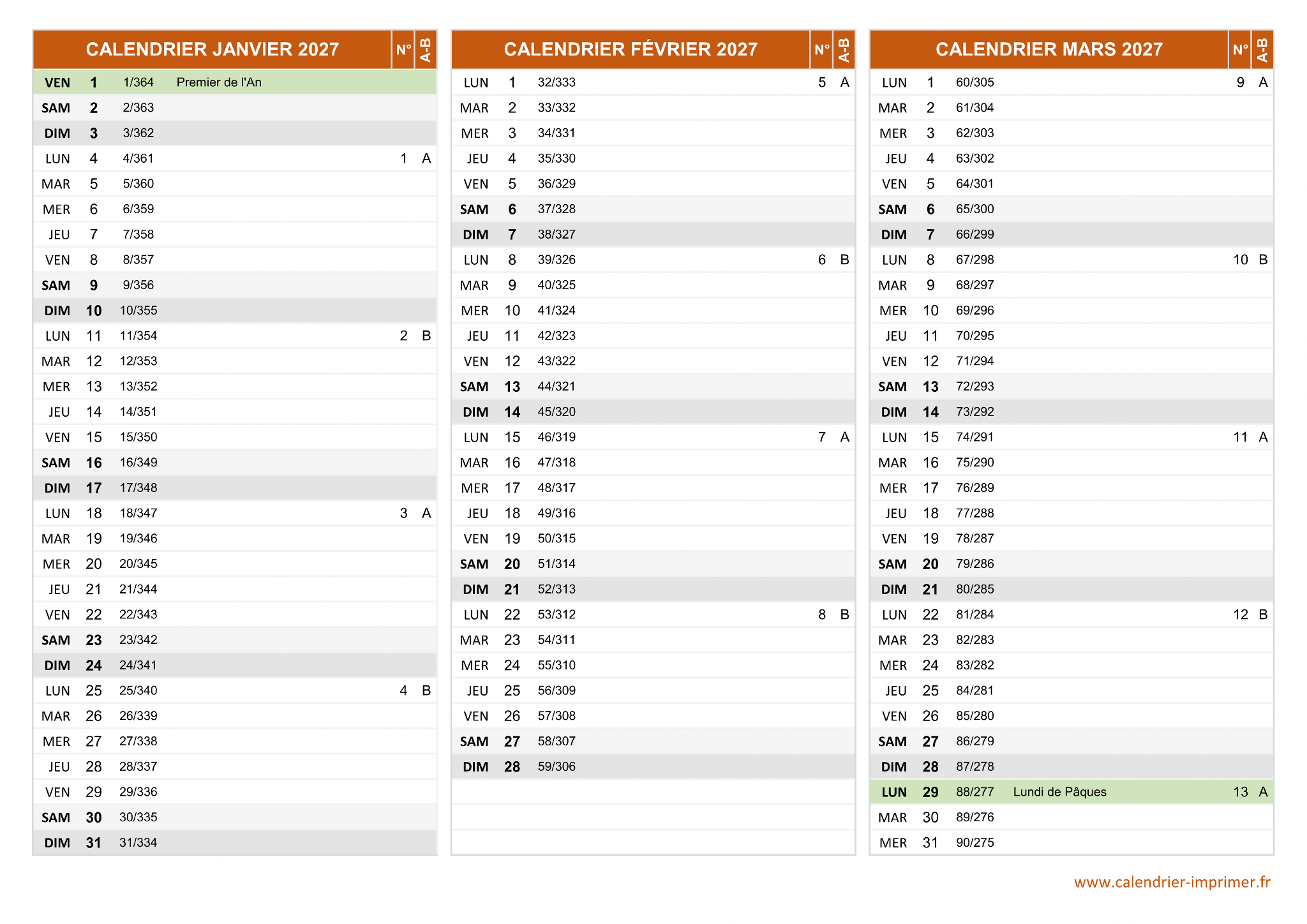
Task: Click week number 5 in February
Action: coord(822,82)
